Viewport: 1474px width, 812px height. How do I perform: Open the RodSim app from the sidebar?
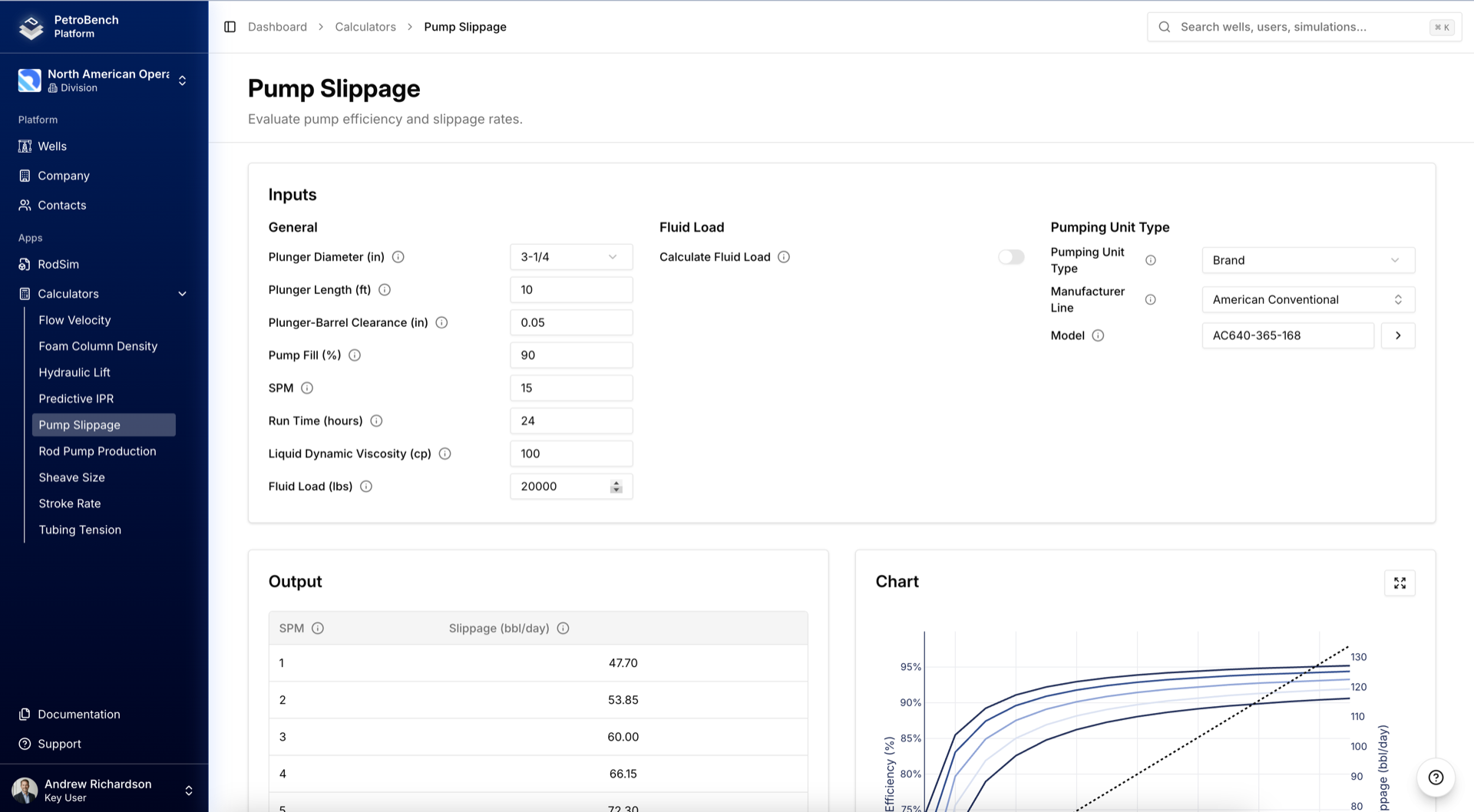coord(58,264)
